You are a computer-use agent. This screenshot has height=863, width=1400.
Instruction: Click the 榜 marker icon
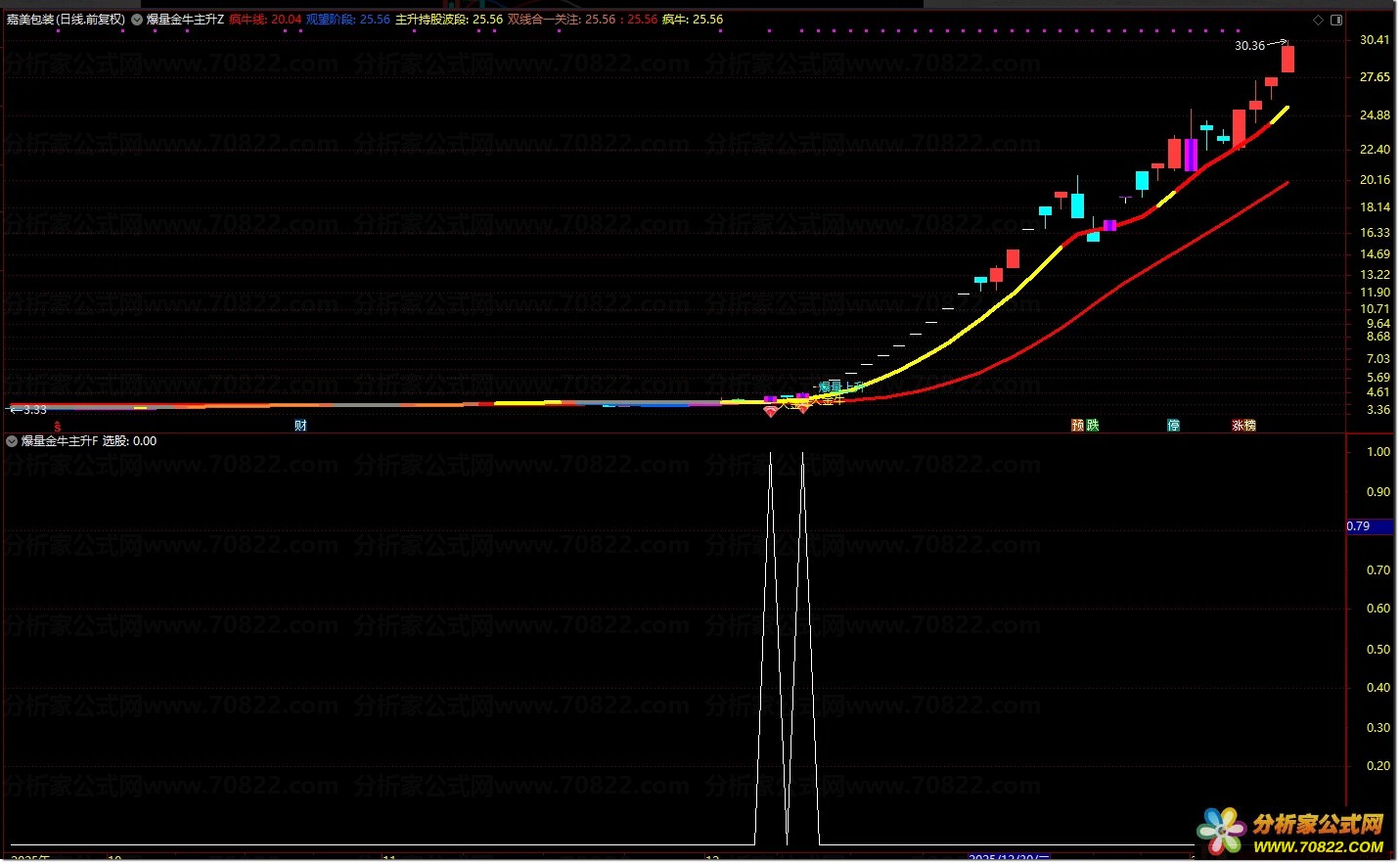1250,426
